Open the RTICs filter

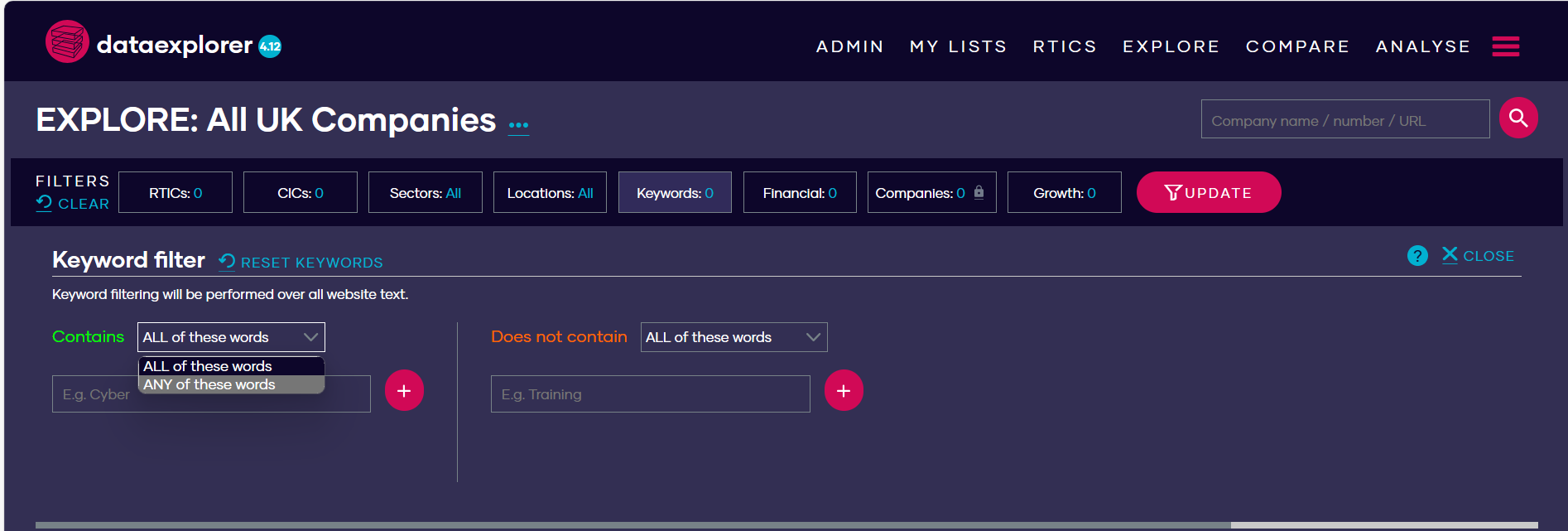tap(176, 192)
